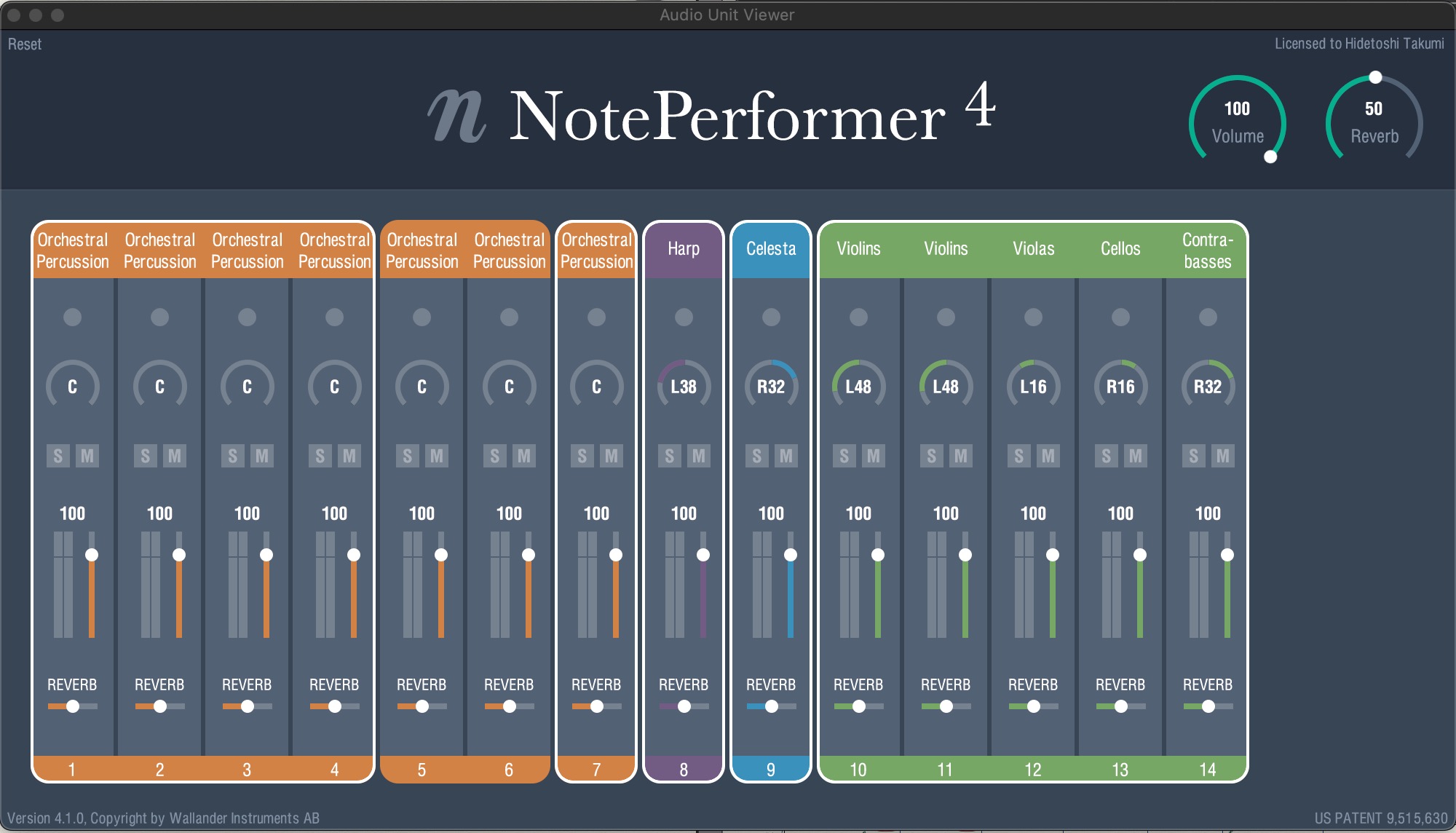Mute the Harp channel
The height and width of the screenshot is (833, 1456).
pyautogui.click(x=699, y=456)
